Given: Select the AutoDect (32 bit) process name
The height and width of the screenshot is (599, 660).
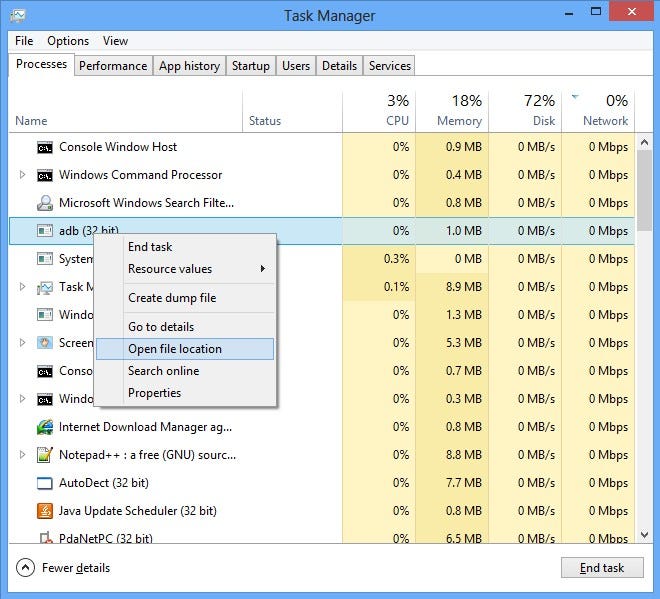Looking at the screenshot, I should coord(104,483).
